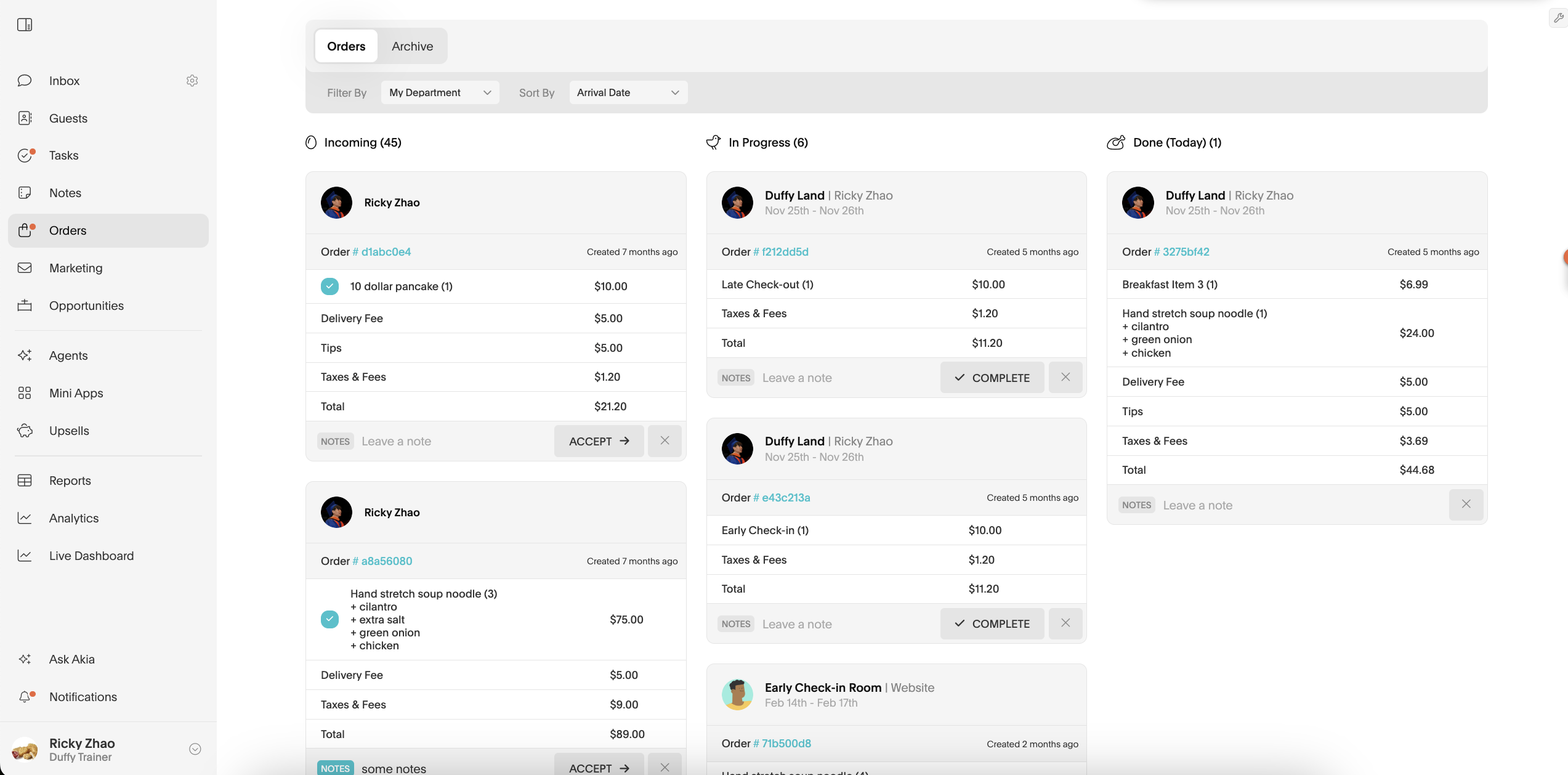The image size is (1568, 775).
Task: Uncheck 10 dollar pancake item
Action: (329, 286)
